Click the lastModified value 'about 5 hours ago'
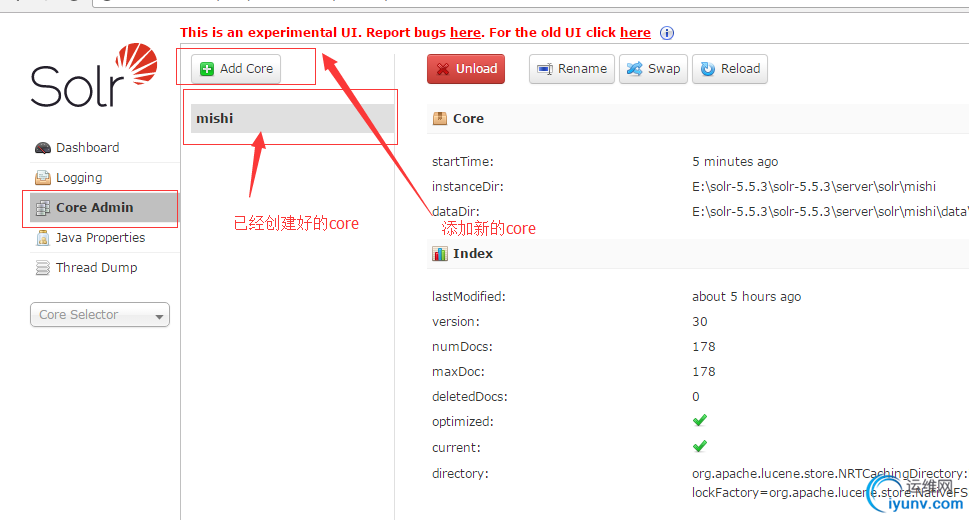The height and width of the screenshot is (520, 969). 747,297
